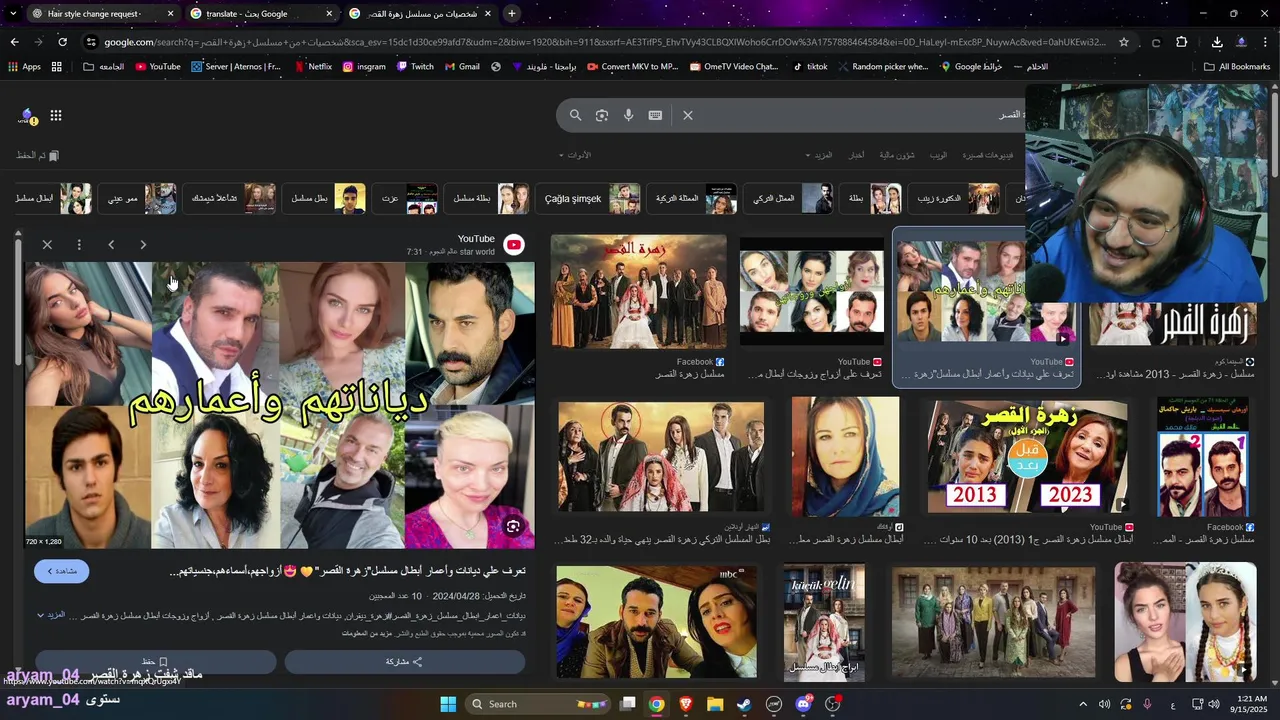1280x720 pixels.
Task: Open Windows Start menu
Action: click(448, 704)
